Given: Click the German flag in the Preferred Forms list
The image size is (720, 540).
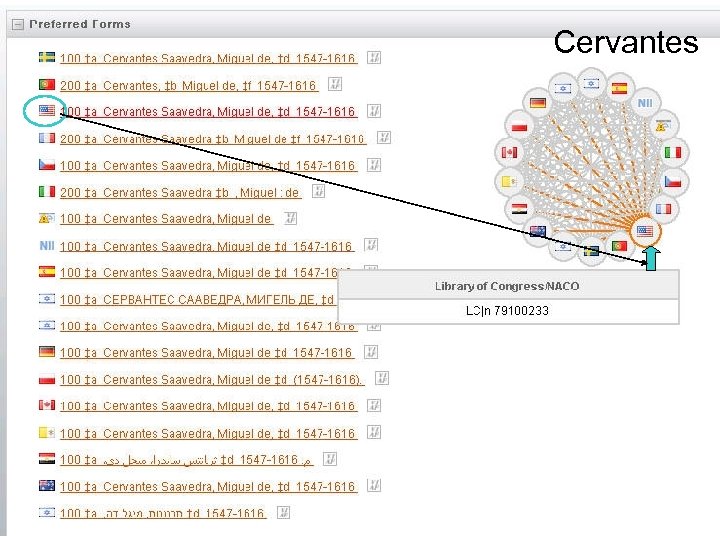Looking at the screenshot, I should [x=47, y=352].
